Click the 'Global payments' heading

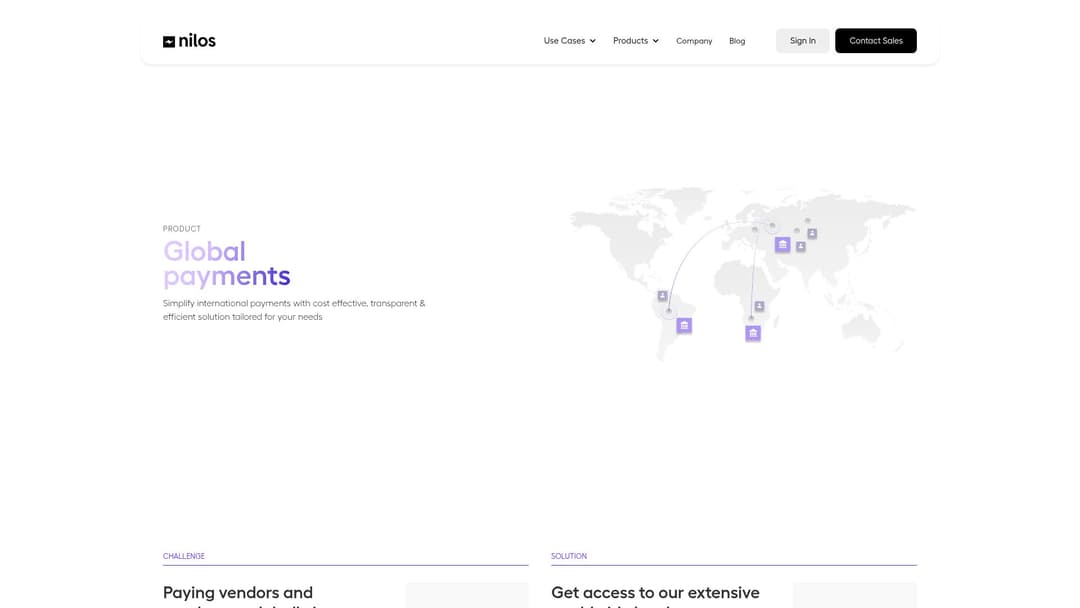[x=227, y=264]
